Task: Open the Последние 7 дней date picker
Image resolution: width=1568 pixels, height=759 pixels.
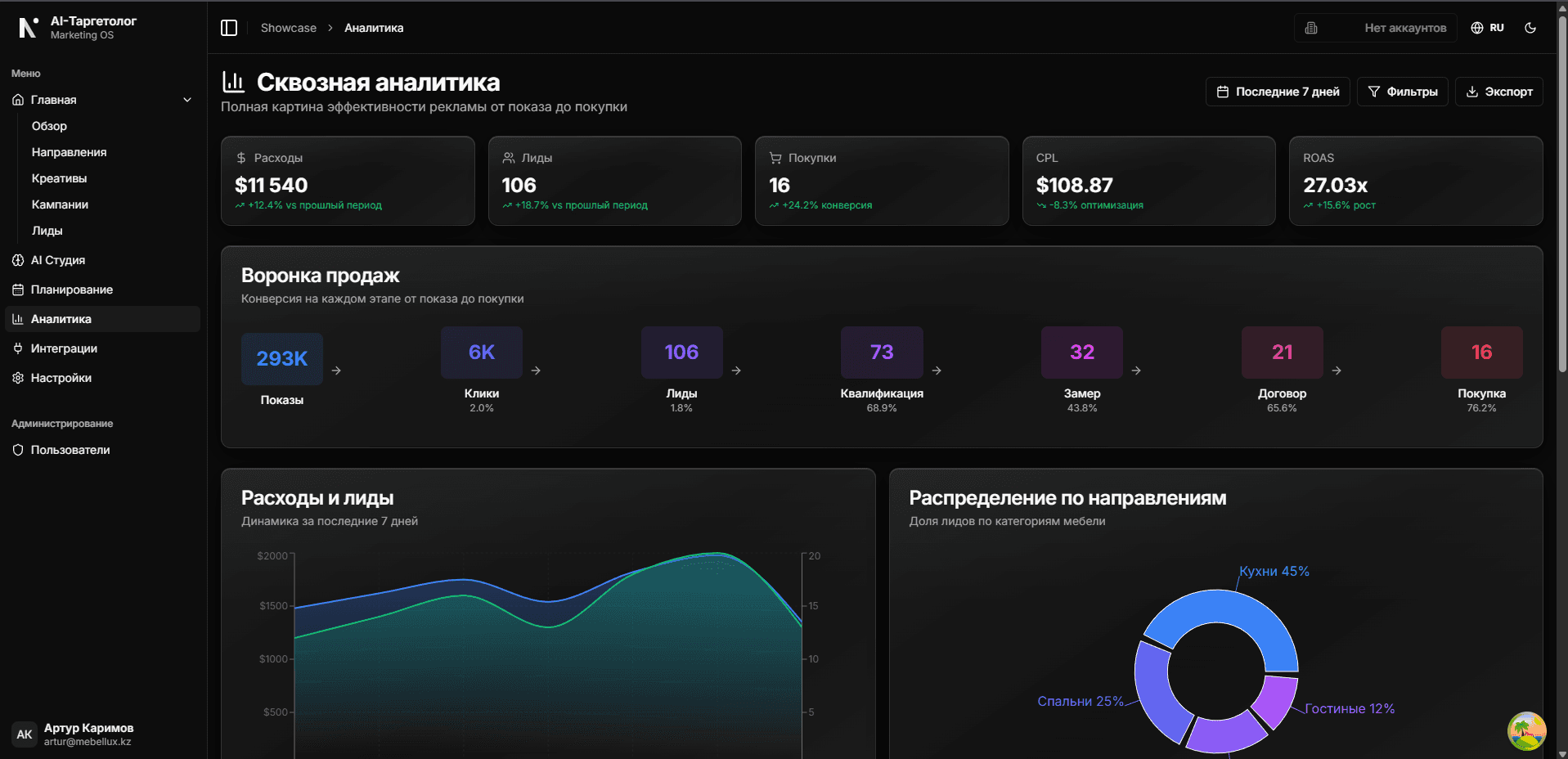Action: coord(1278,92)
